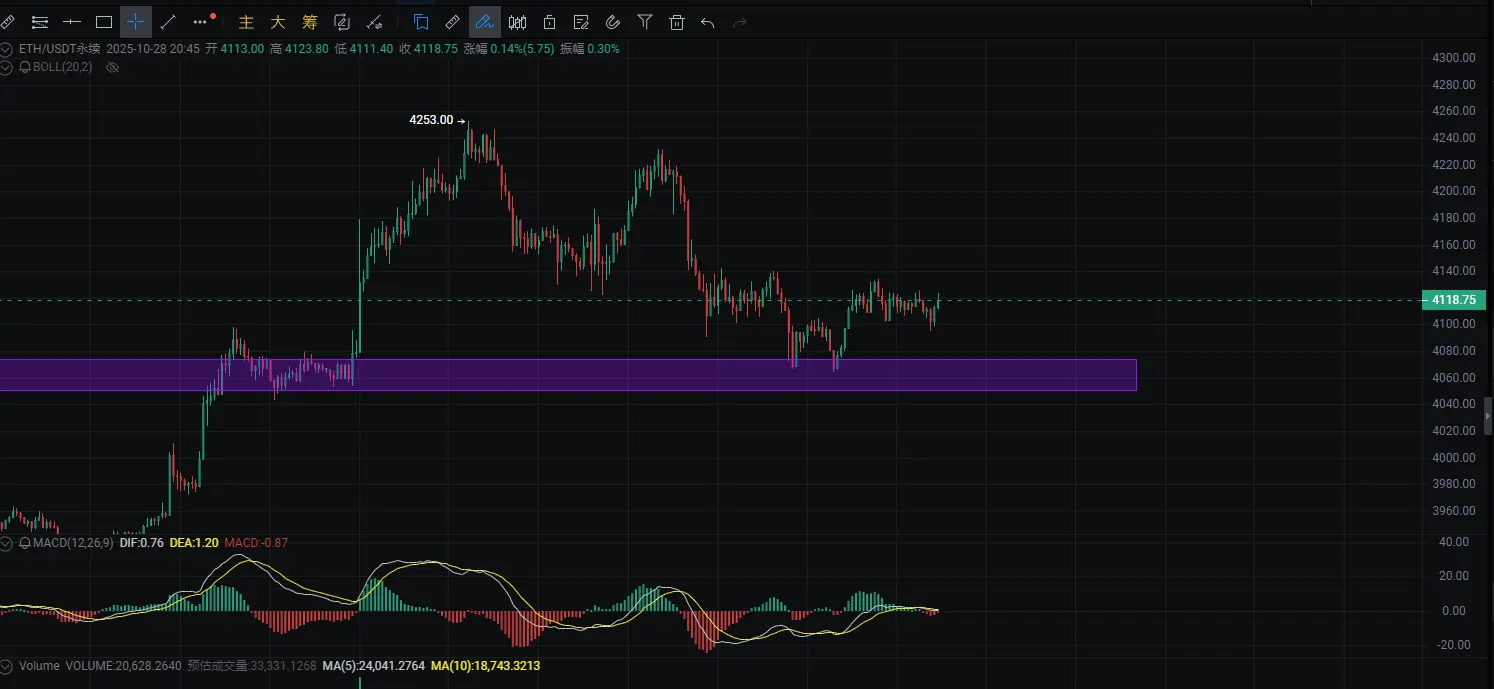Select the ruler tool beside blue layers icon
The width and height of the screenshot is (1494, 689).
453,21
